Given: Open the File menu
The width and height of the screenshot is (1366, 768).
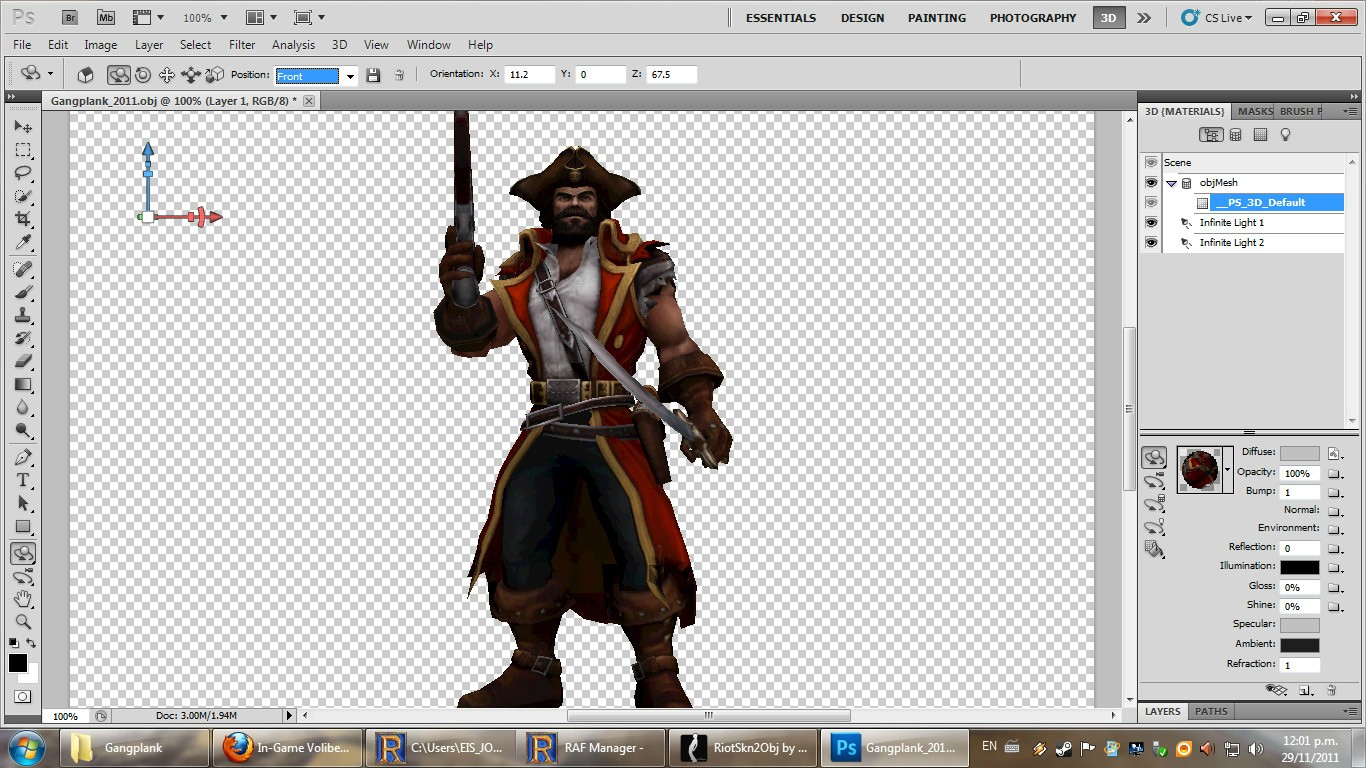Looking at the screenshot, I should coord(22,45).
